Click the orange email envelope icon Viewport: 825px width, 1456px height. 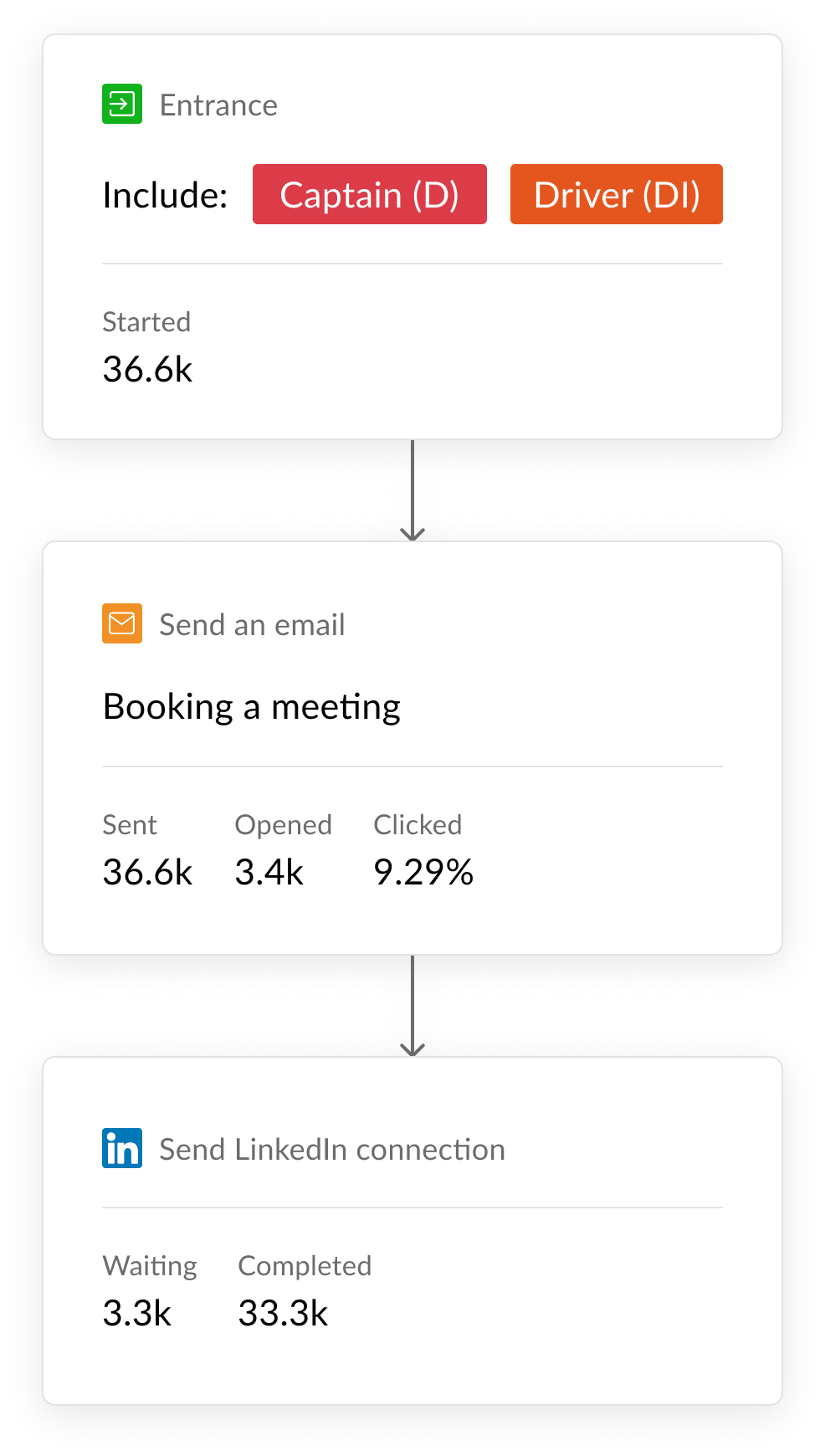pos(122,624)
